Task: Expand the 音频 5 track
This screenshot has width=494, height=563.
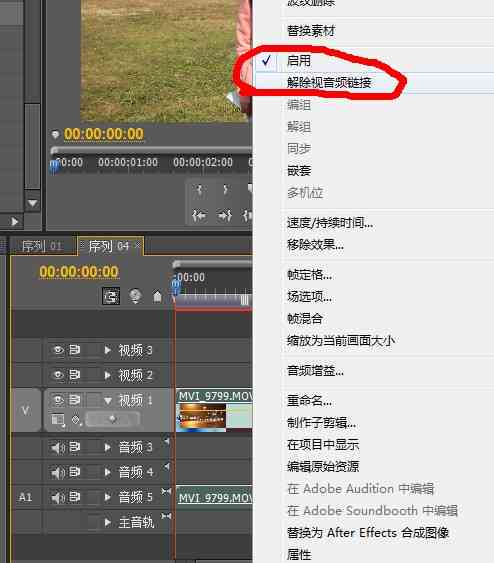Action: click(107, 497)
